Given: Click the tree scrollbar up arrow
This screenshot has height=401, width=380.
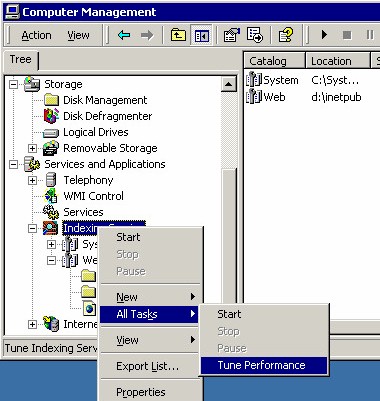Looking at the screenshot, I should [x=229, y=84].
